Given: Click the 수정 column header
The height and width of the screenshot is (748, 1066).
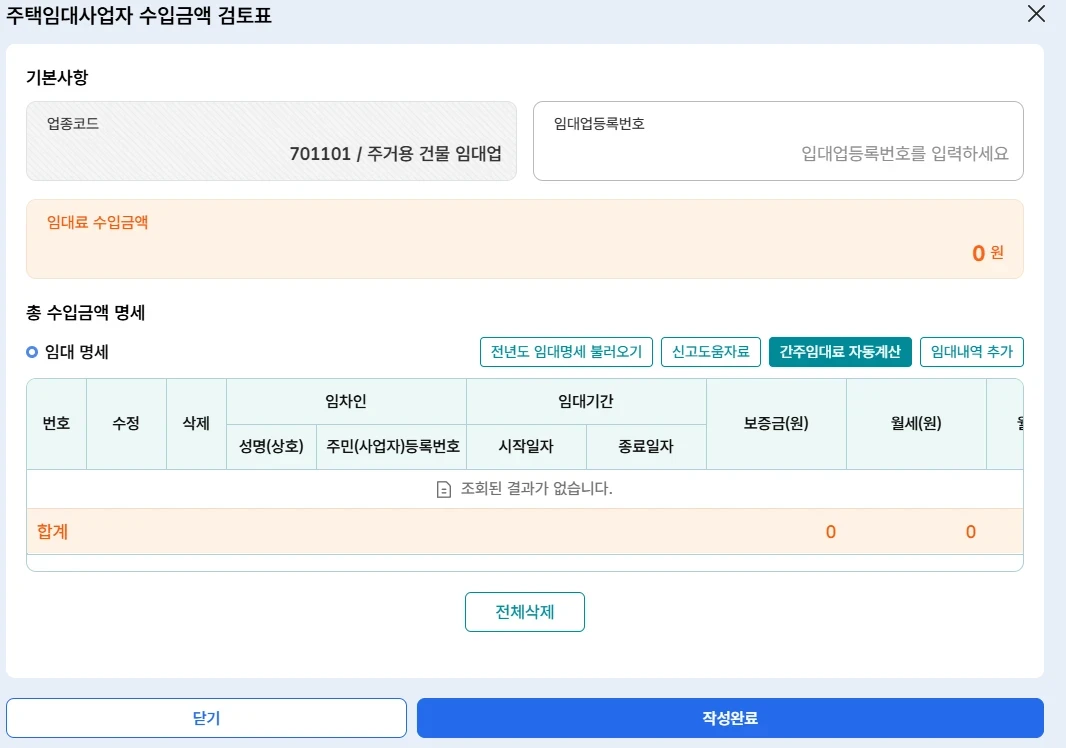Looking at the screenshot, I should [126, 423].
